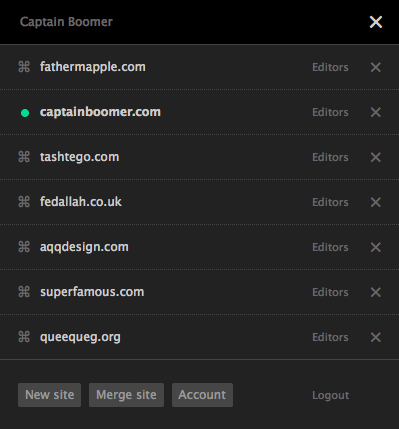Delete queequeg.org via its X icon

(376, 337)
